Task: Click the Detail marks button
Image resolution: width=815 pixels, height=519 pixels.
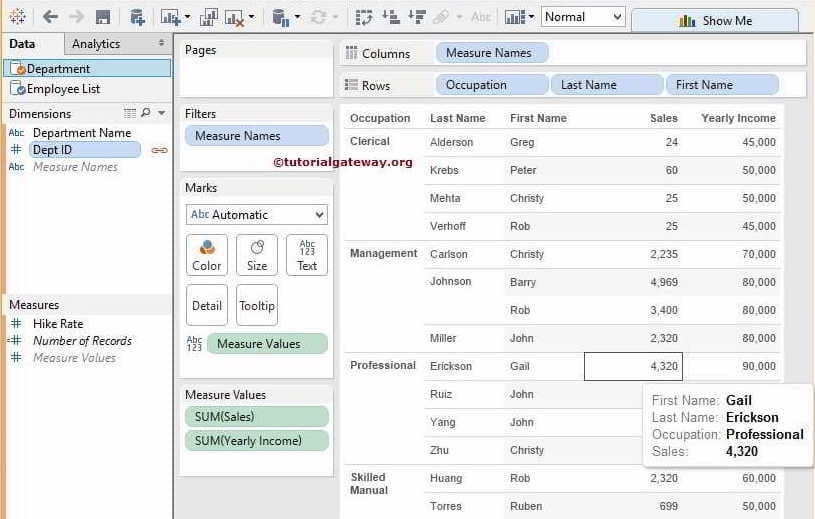Action: coord(207,305)
